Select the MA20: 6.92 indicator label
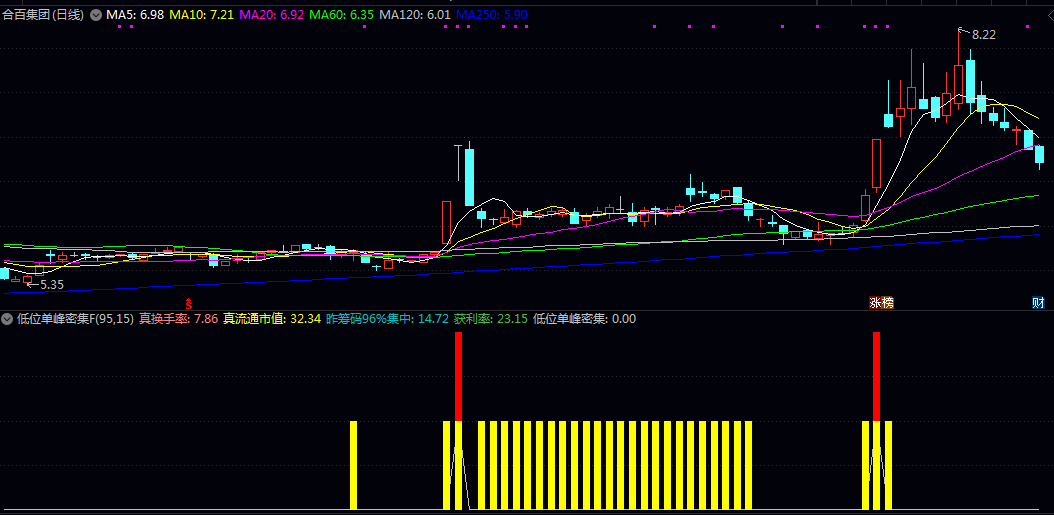Screen dimensions: 1054x515 272,14
